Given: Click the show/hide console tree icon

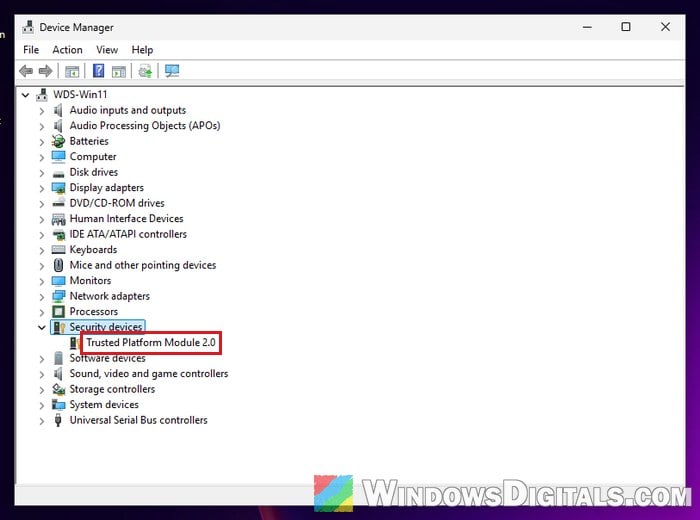Looking at the screenshot, I should coord(72,71).
